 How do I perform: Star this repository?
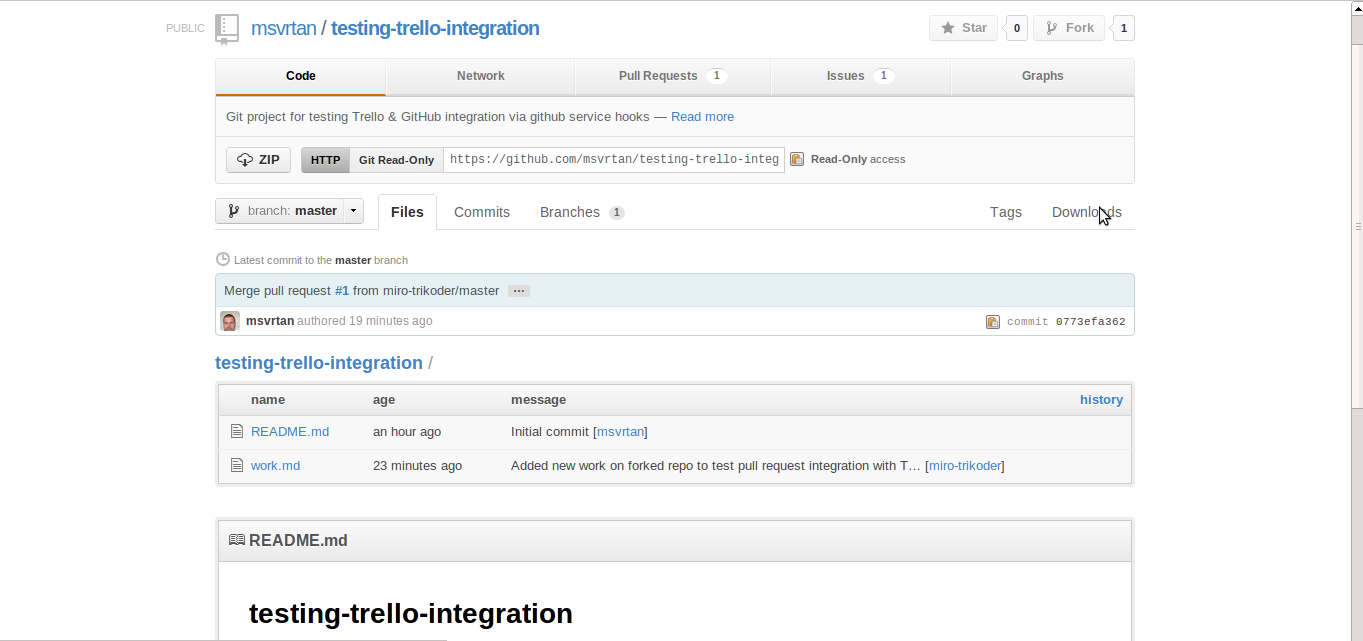click(x=964, y=28)
